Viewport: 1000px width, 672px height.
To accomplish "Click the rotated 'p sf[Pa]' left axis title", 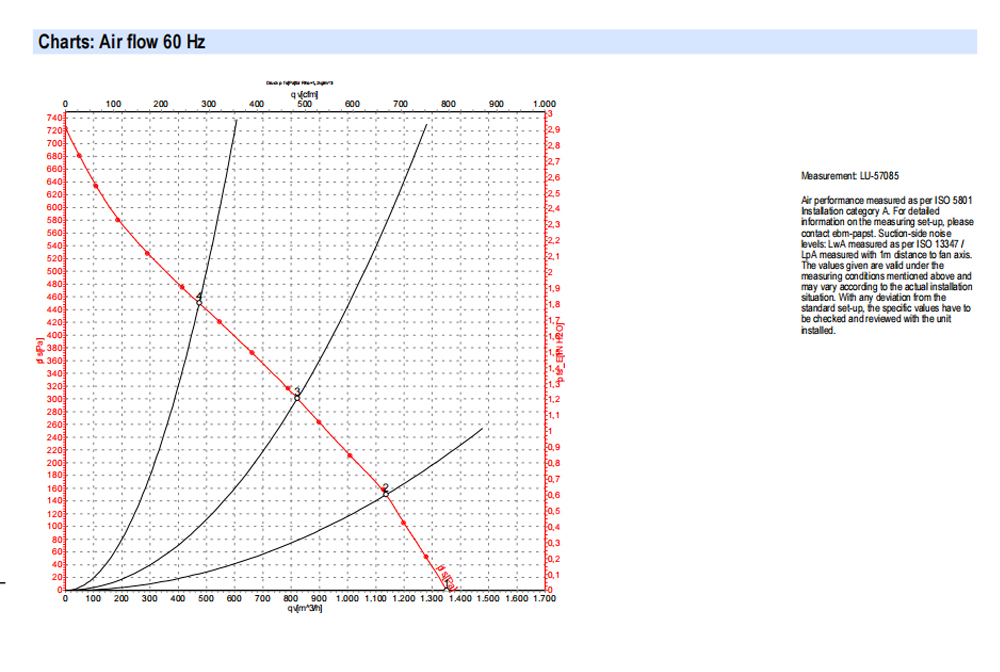I will click(40, 352).
